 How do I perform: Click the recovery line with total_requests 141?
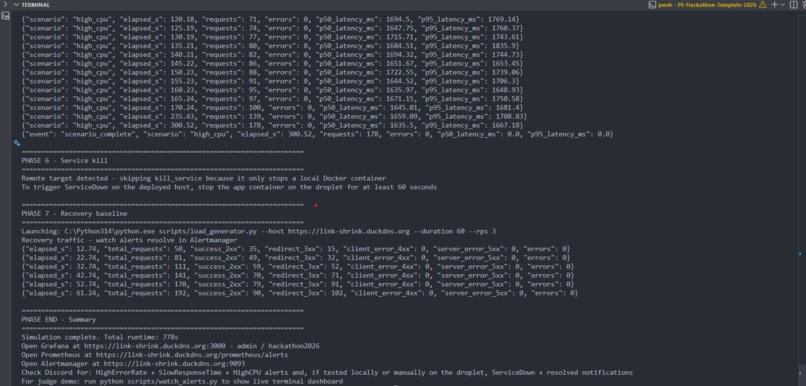(298, 275)
